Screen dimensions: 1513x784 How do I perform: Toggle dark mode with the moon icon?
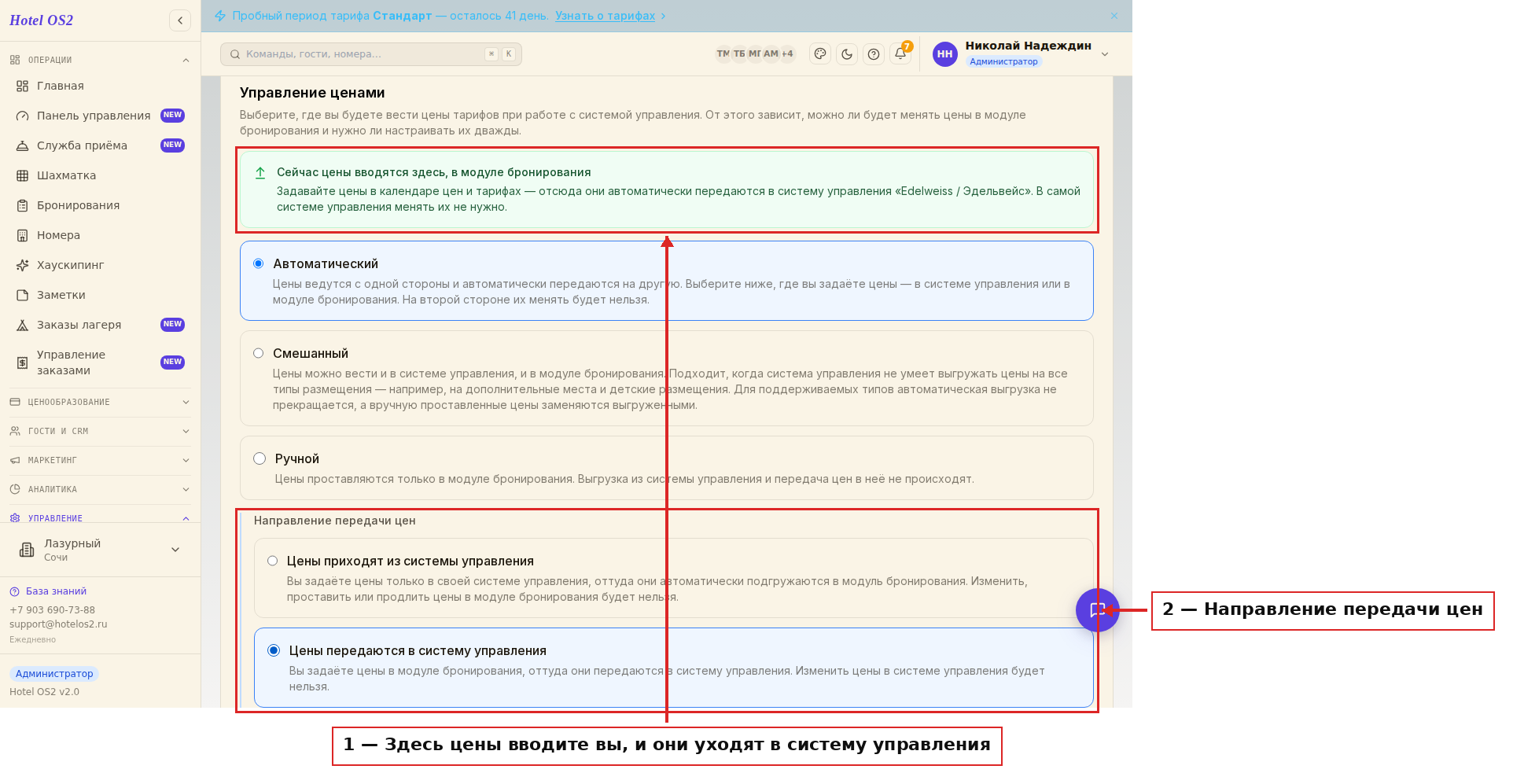(847, 54)
